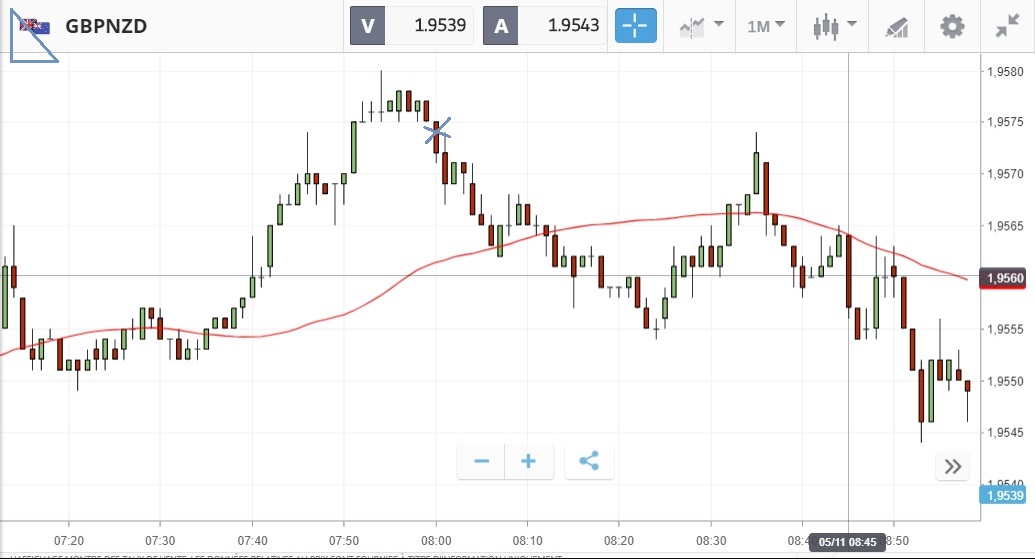Open the candlestick chart type dropdown
The height and width of the screenshot is (559, 1035).
835,26
